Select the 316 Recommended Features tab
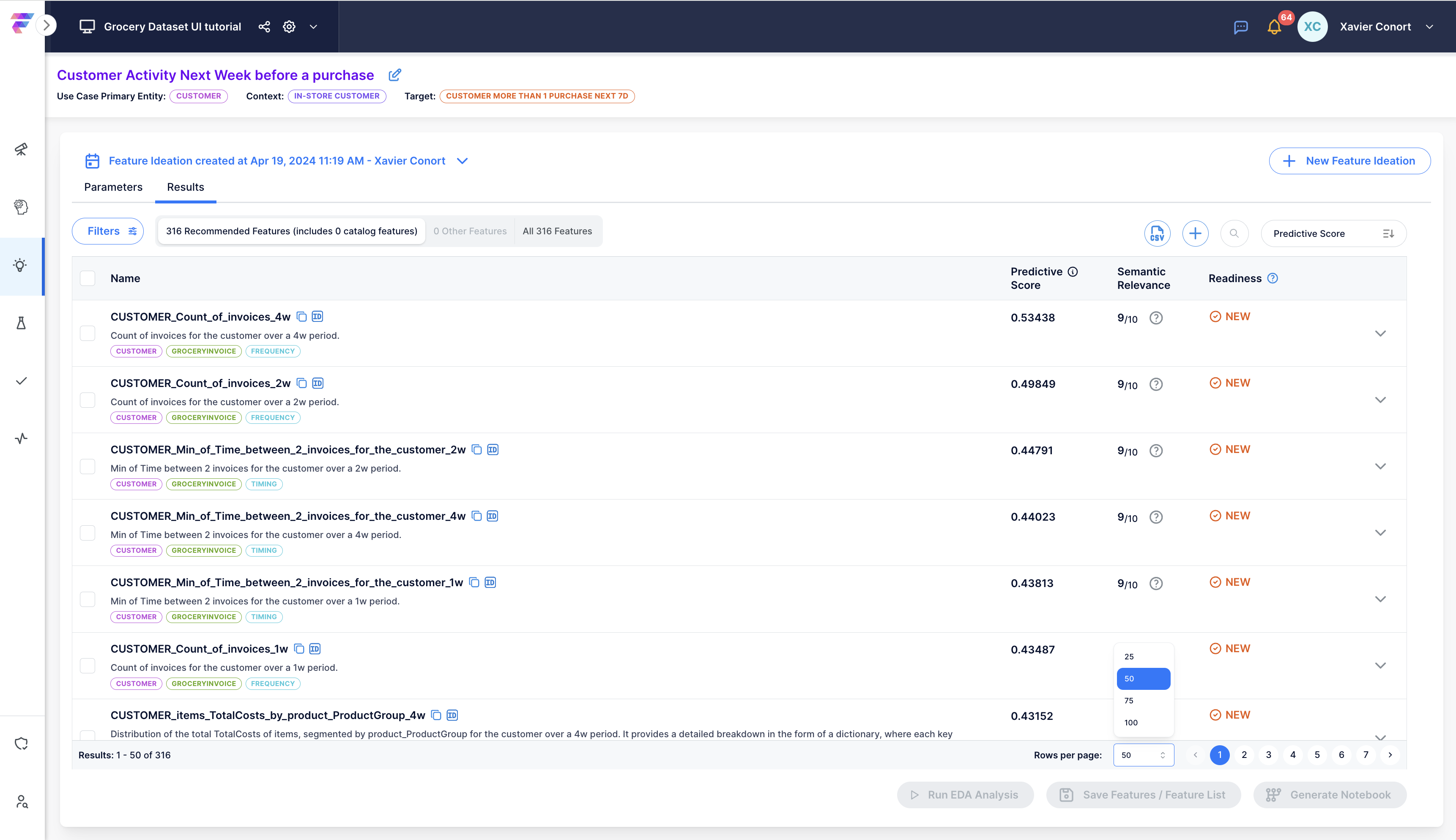Screen dimensions: 1456x840 coord(291,231)
